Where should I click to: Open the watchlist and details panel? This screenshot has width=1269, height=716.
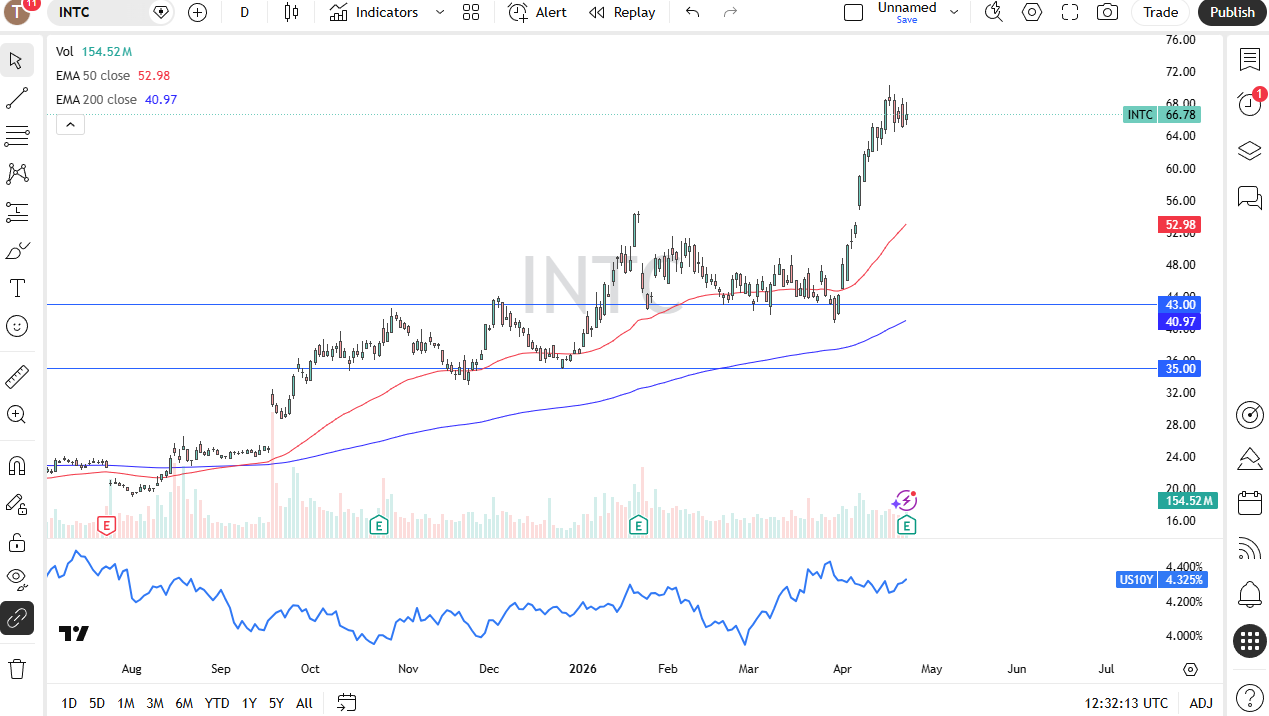click(1249, 60)
